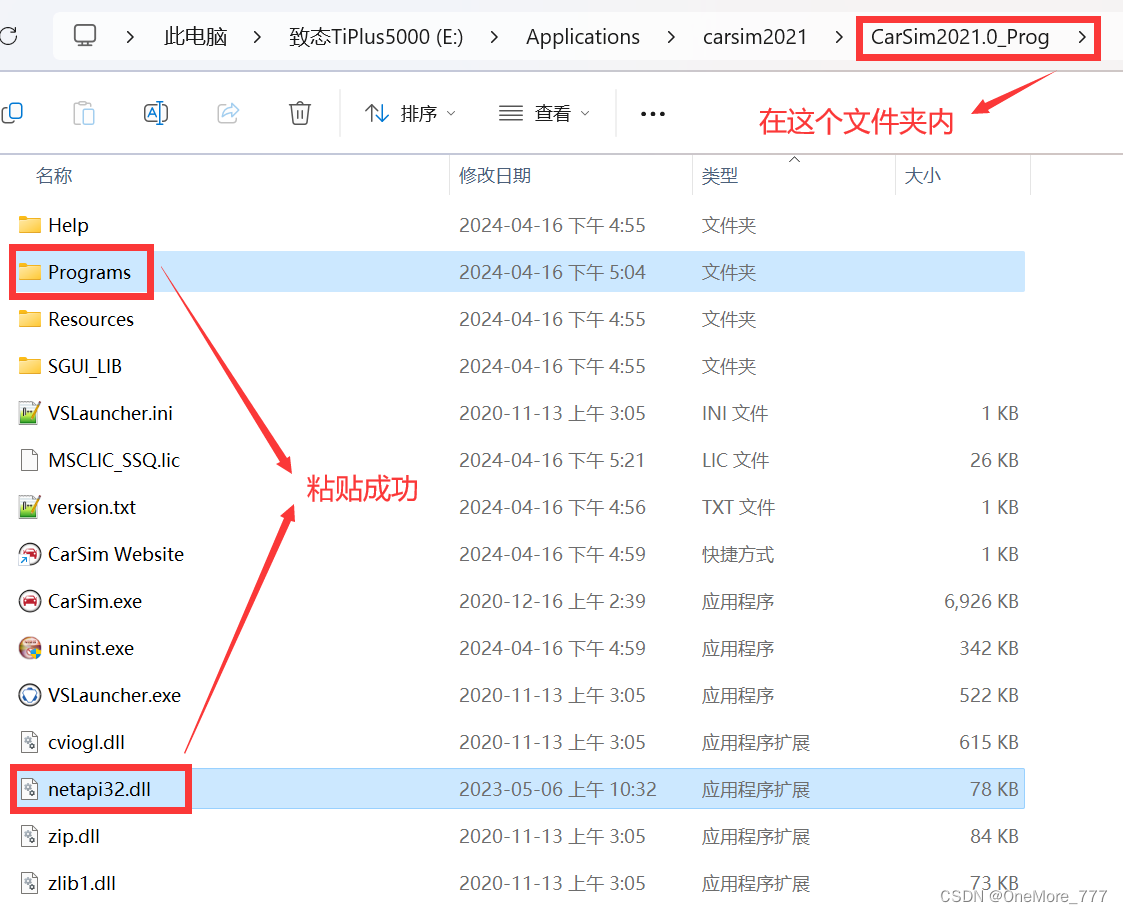The width and height of the screenshot is (1123, 914).
Task: Click the paste clipboard icon in toolbar
Action: pos(84,113)
